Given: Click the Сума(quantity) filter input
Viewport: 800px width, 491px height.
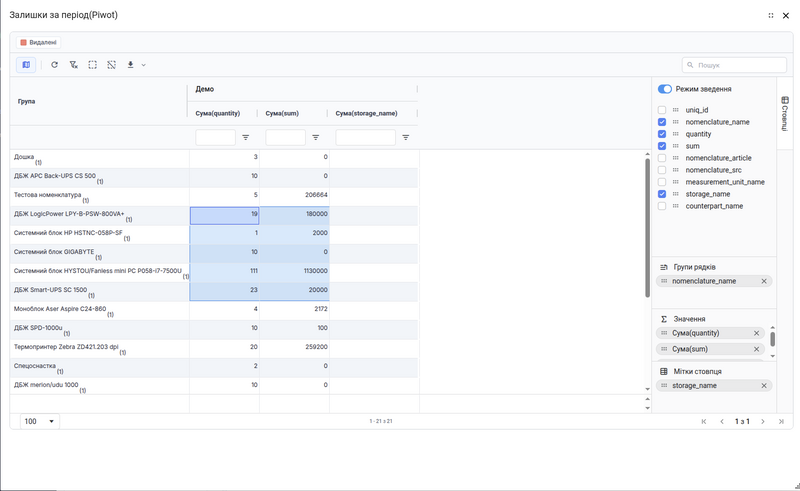Looking at the screenshot, I should click(x=215, y=137).
